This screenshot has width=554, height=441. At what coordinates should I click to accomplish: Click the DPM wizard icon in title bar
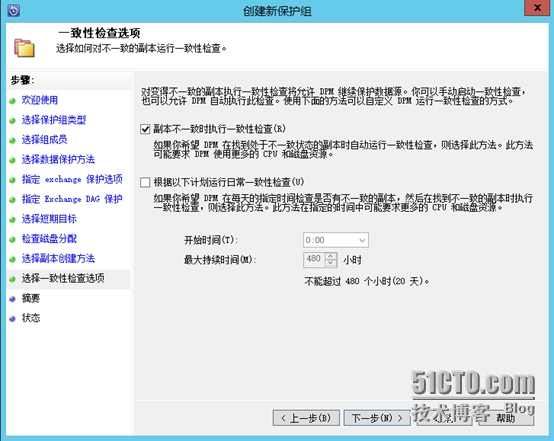[x=13, y=11]
